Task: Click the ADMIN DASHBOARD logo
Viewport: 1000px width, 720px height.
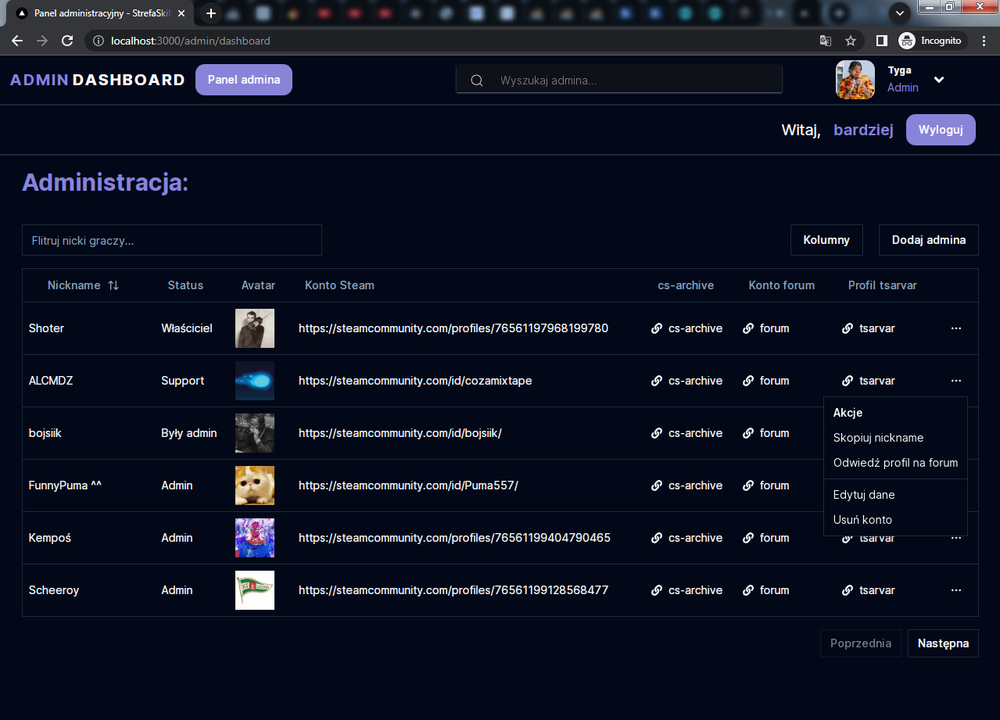Action: tap(98, 80)
